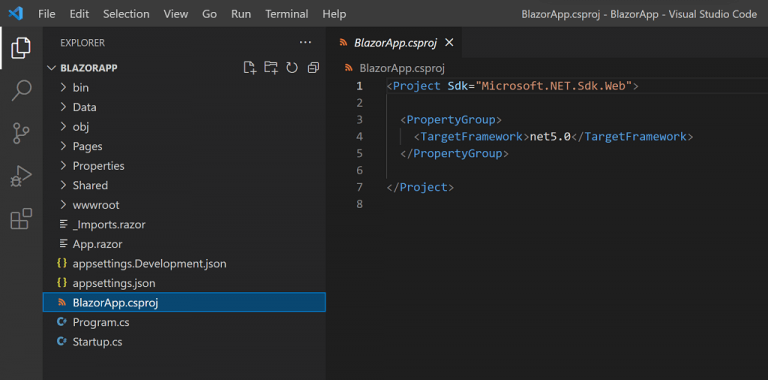768x380 pixels.
Task: Click line number 4 in gutter
Action: [360, 137]
